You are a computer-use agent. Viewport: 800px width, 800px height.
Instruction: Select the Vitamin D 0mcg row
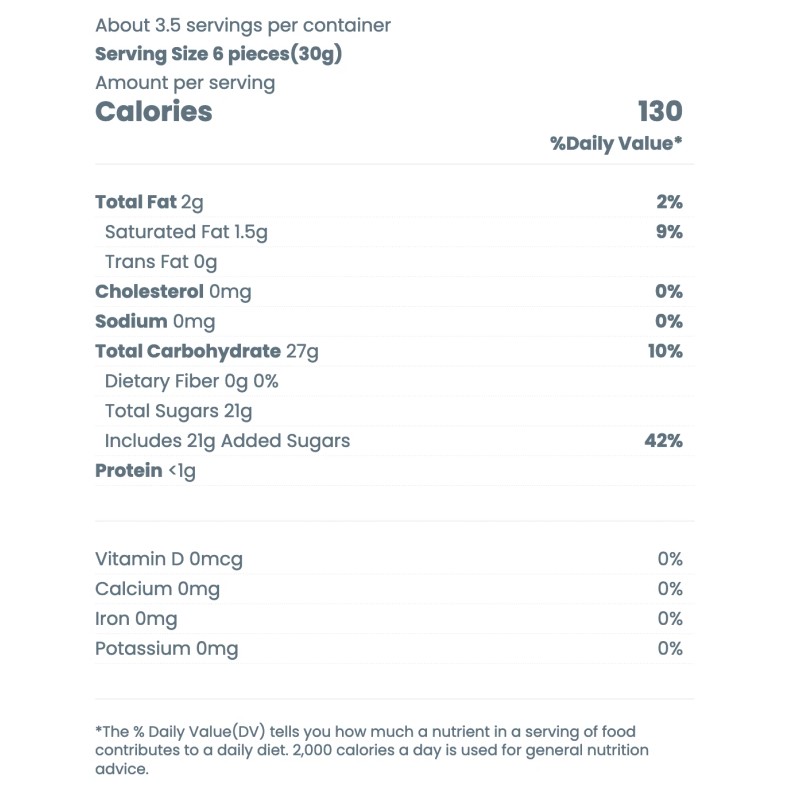coord(394,559)
